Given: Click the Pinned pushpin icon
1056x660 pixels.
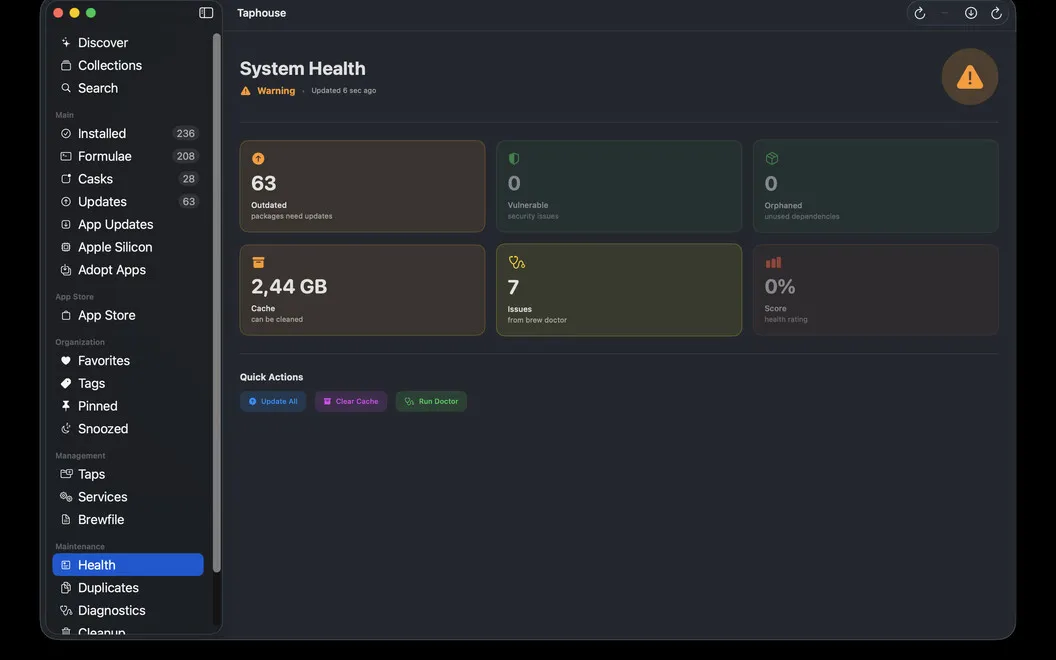Looking at the screenshot, I should [x=66, y=406].
